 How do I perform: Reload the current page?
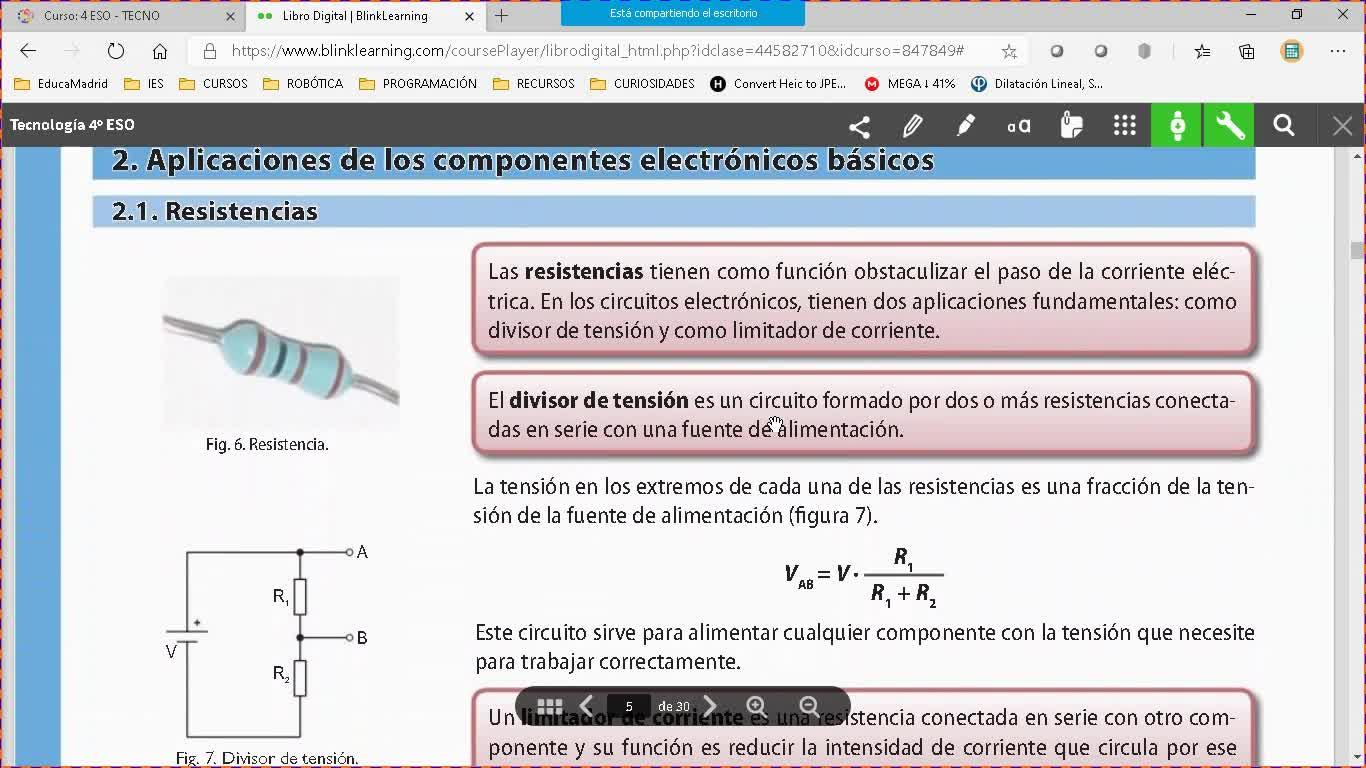point(116,51)
